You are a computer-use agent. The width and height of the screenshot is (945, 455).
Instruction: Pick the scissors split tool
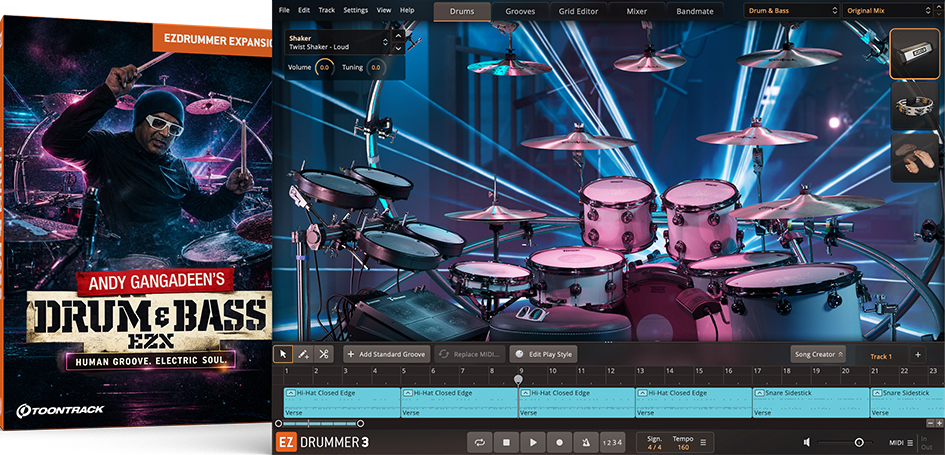[324, 354]
